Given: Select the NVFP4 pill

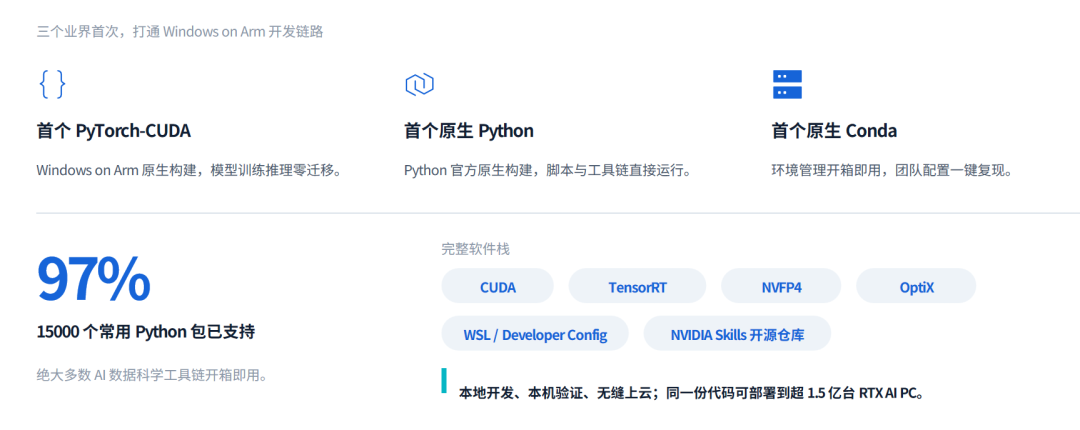Looking at the screenshot, I should (x=781, y=286).
